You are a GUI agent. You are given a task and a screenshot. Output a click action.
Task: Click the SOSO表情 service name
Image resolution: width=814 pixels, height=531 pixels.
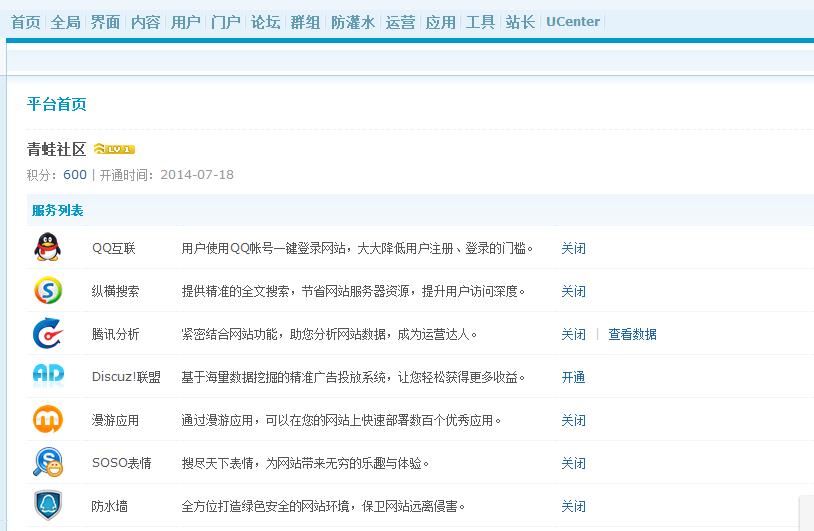[x=121, y=463]
